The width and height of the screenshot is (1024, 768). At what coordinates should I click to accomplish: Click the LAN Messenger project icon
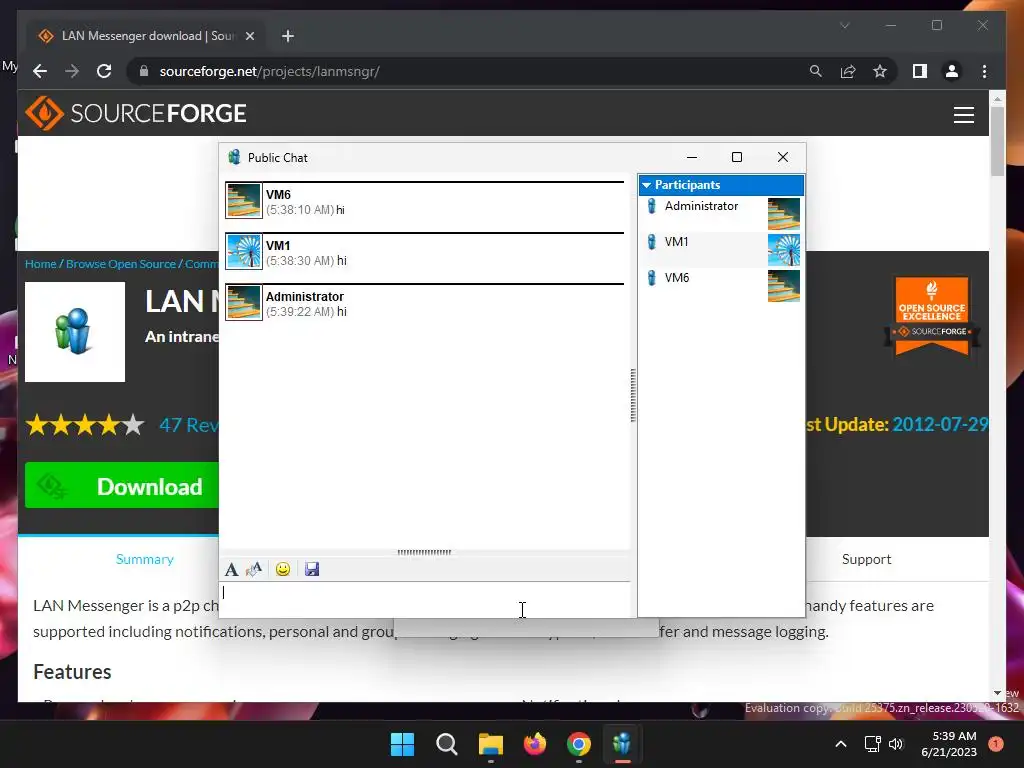tap(74, 332)
